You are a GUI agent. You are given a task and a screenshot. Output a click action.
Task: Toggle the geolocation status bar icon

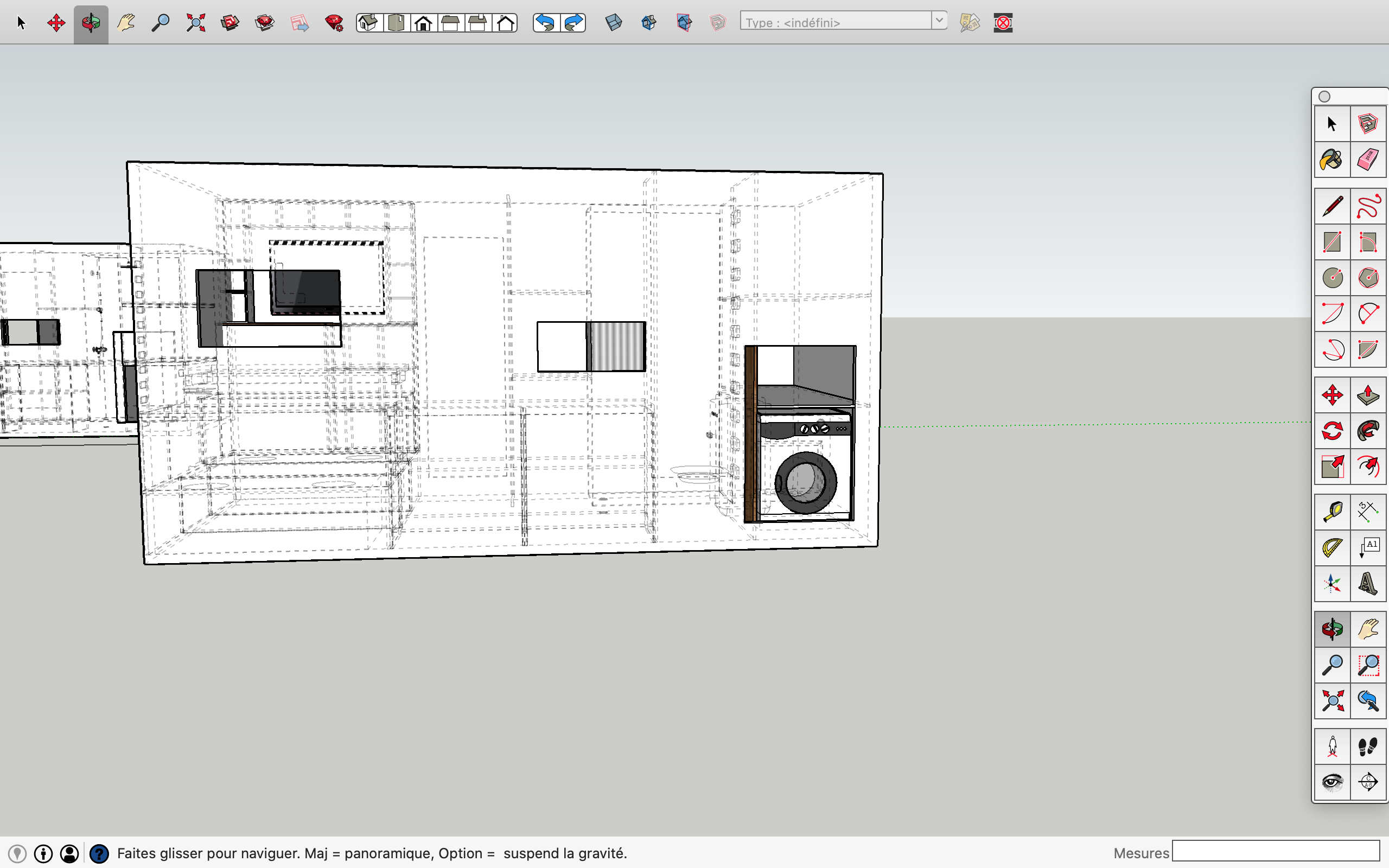click(x=17, y=854)
